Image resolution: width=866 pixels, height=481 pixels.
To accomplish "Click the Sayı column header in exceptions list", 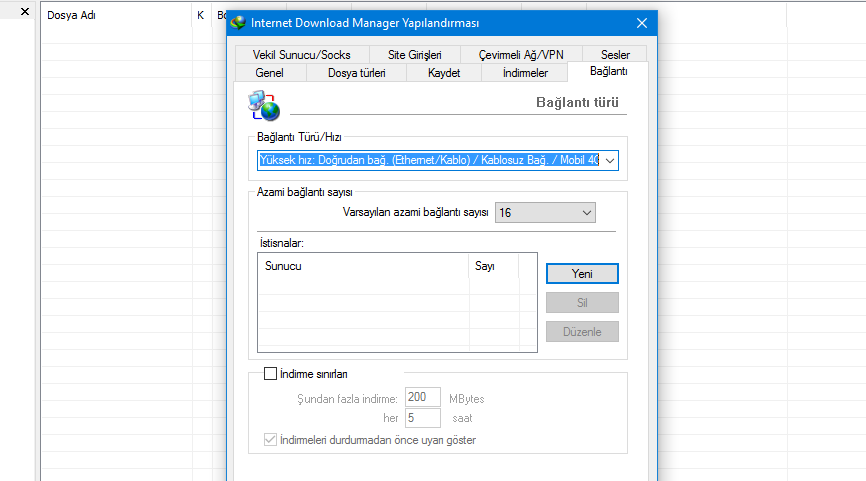I will coord(494,266).
